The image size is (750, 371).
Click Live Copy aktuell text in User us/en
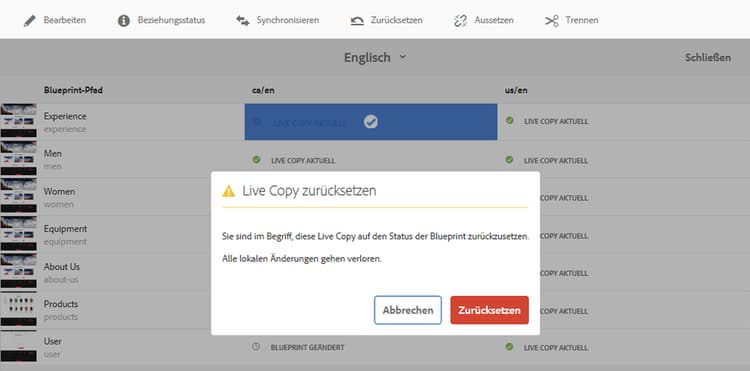point(556,348)
